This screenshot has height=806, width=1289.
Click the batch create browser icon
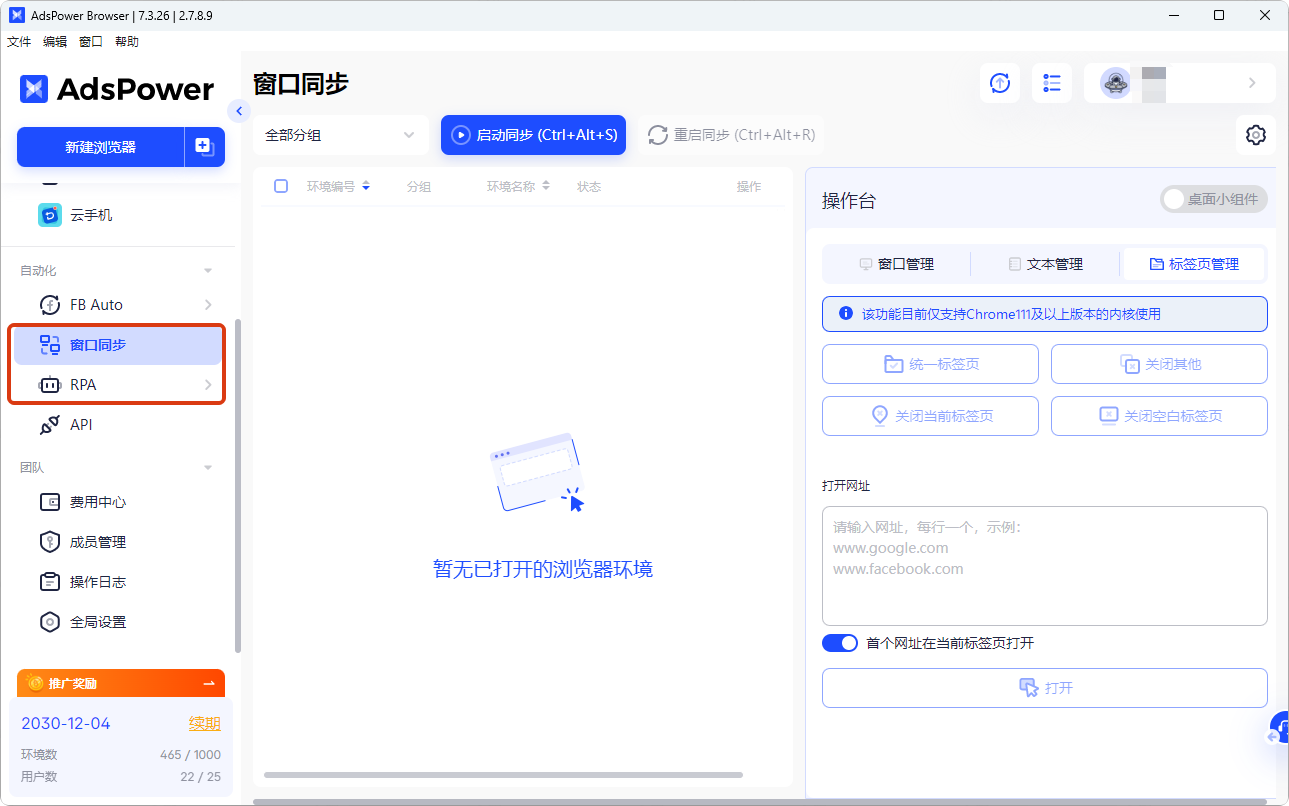coord(204,147)
